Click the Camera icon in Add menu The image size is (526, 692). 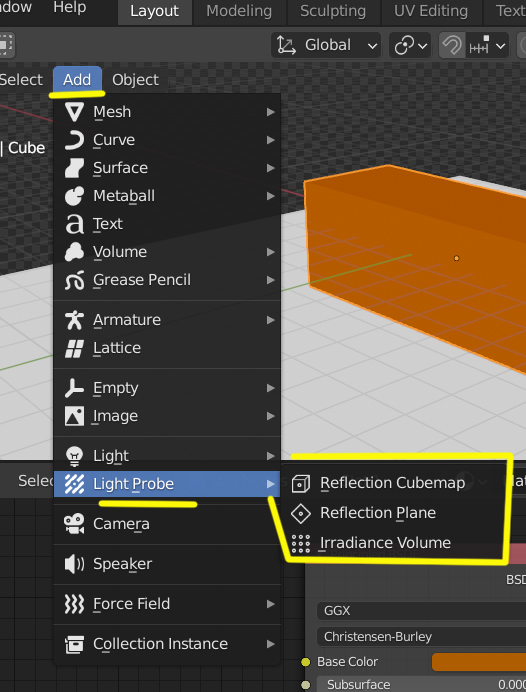[74, 524]
